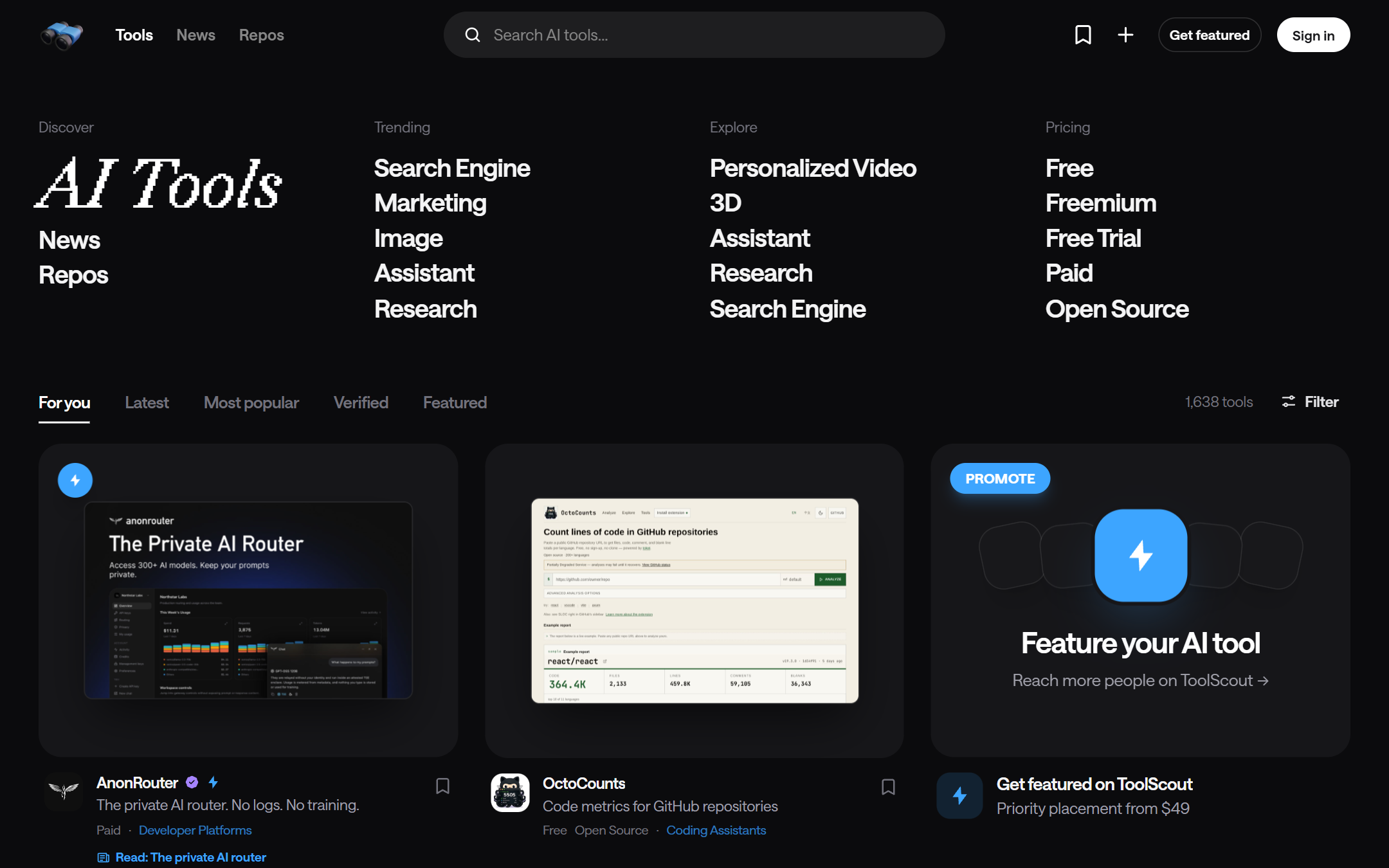The height and width of the screenshot is (868, 1389).
Task: Click the OctoCounts avatar icon
Action: 510,792
